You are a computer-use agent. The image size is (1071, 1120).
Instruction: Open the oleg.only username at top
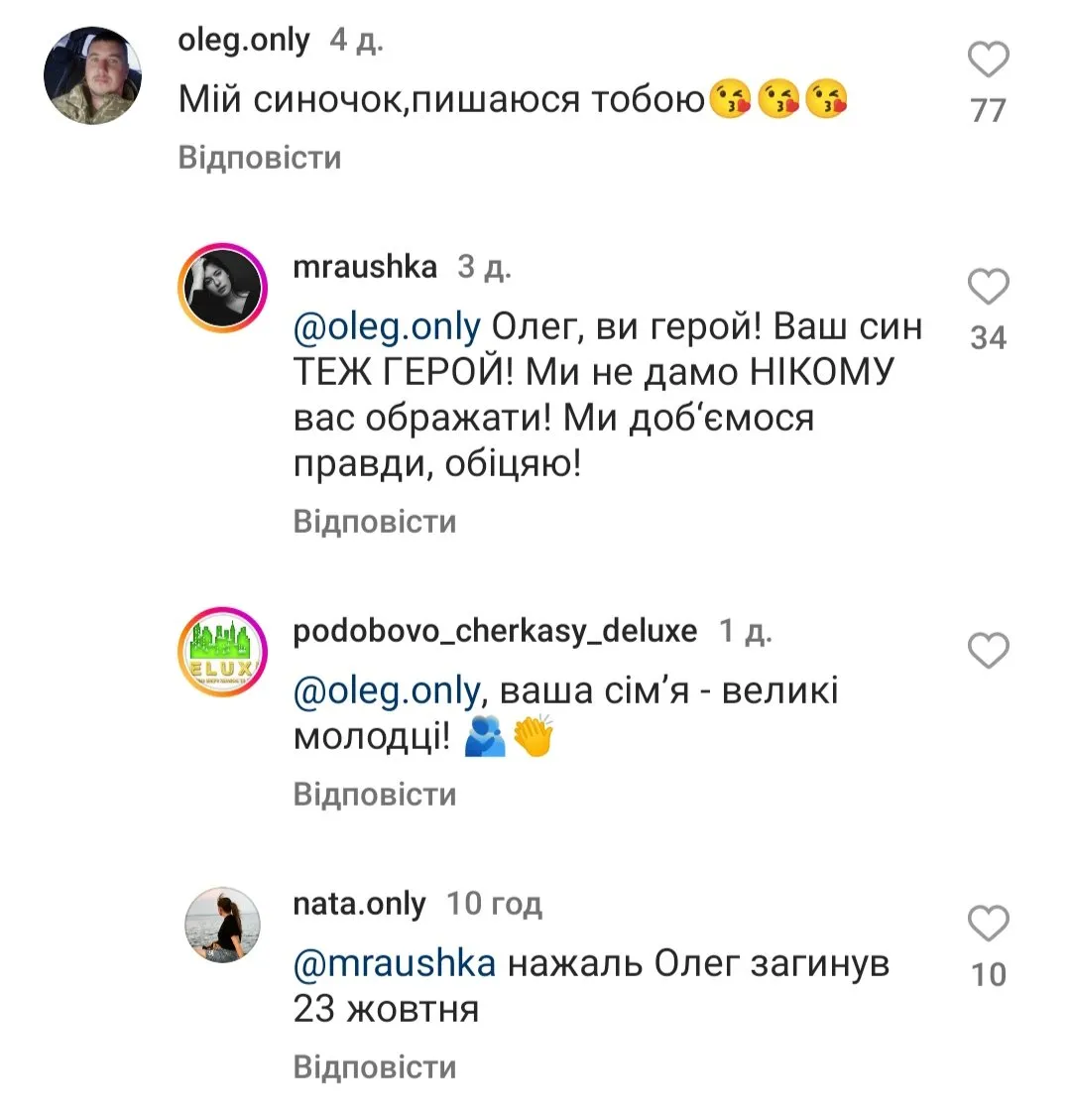tap(244, 41)
